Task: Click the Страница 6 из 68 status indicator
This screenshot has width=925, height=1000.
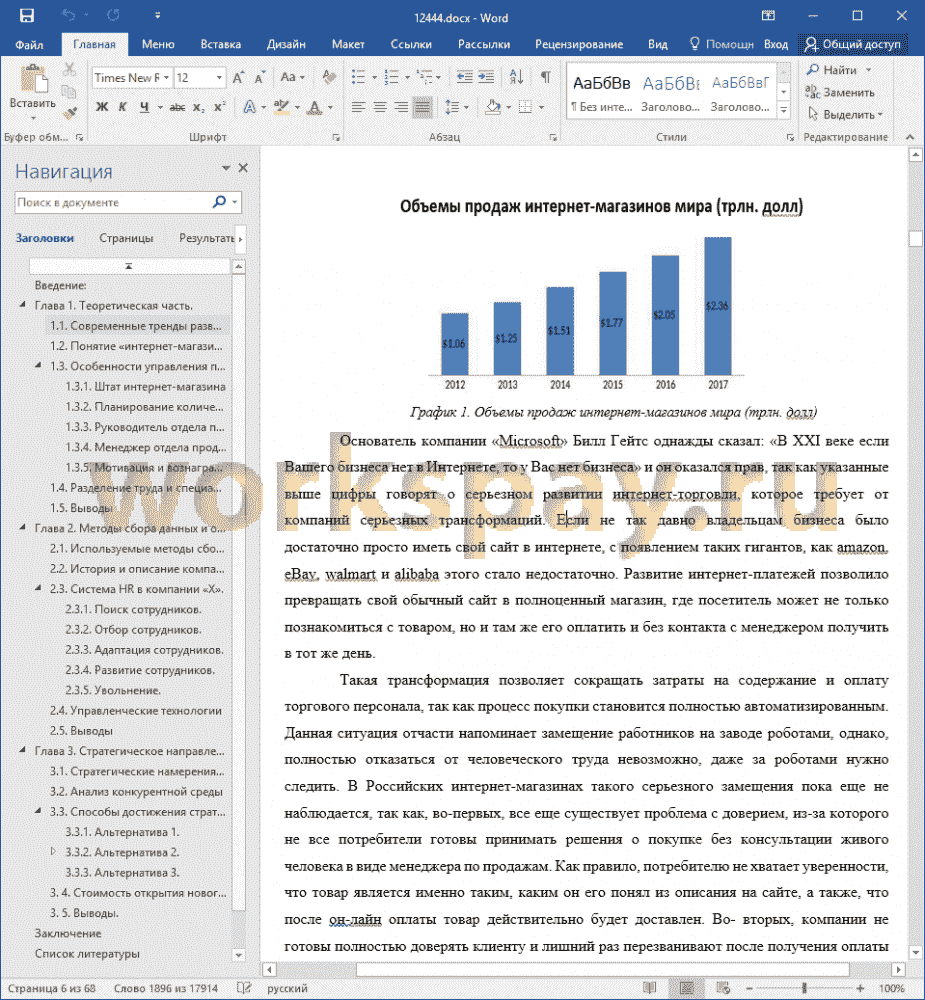Action: click(52, 988)
